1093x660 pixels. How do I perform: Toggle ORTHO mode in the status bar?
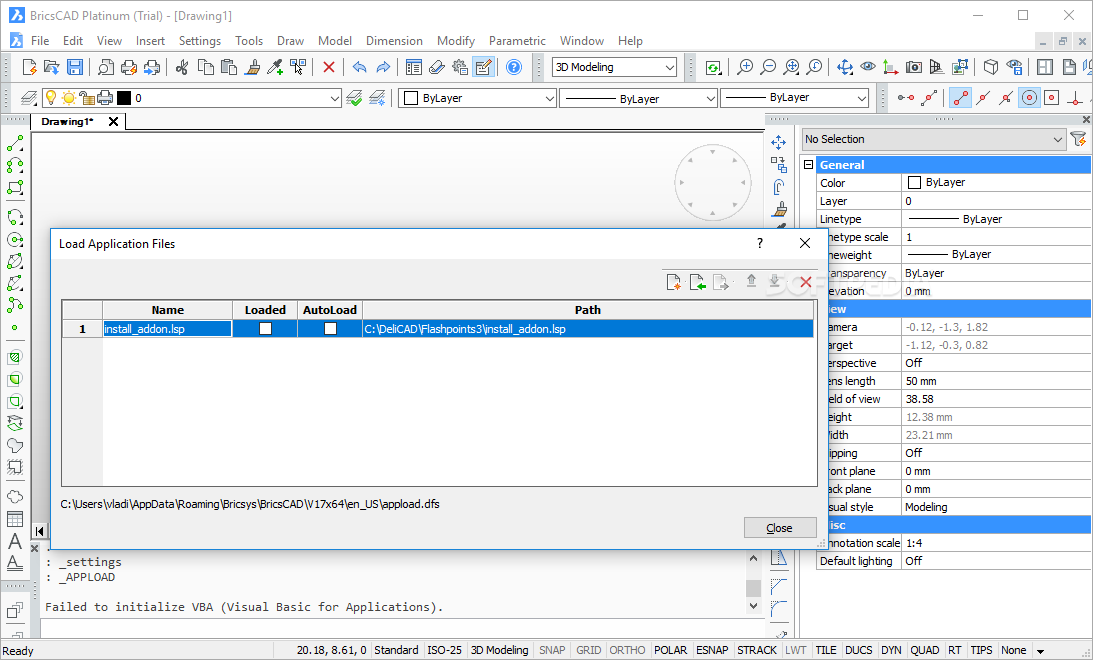[x=627, y=650]
